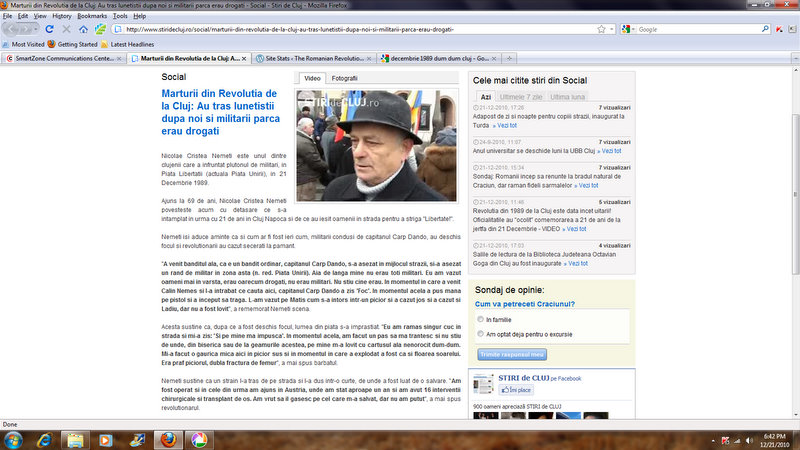Screen dimensions: 800x450
Task: Select 'Am optat deja pentru o excursie' option
Action: pyautogui.click(x=480, y=334)
